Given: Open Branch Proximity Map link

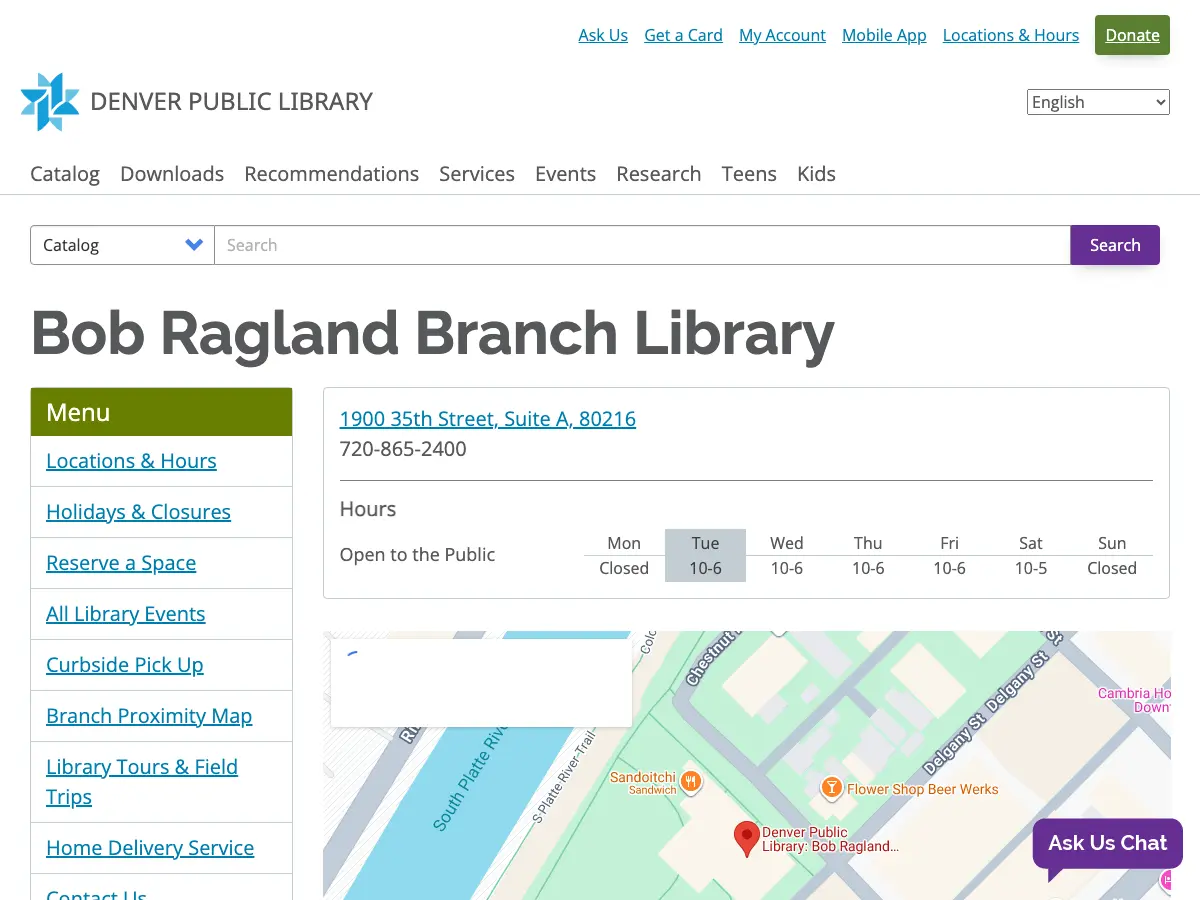Looking at the screenshot, I should [x=149, y=716].
